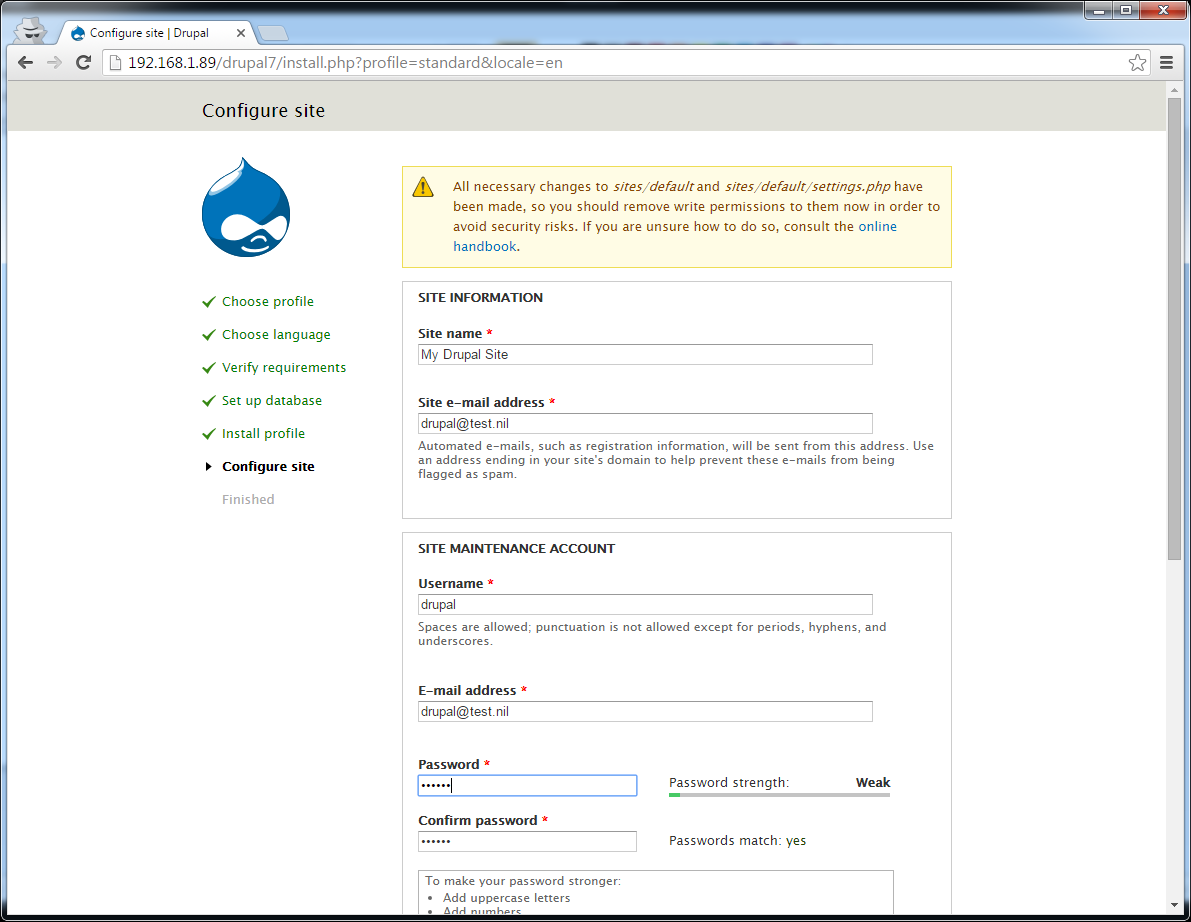Click checkmark beside Set up database
The height and width of the screenshot is (922, 1191).
pos(209,401)
